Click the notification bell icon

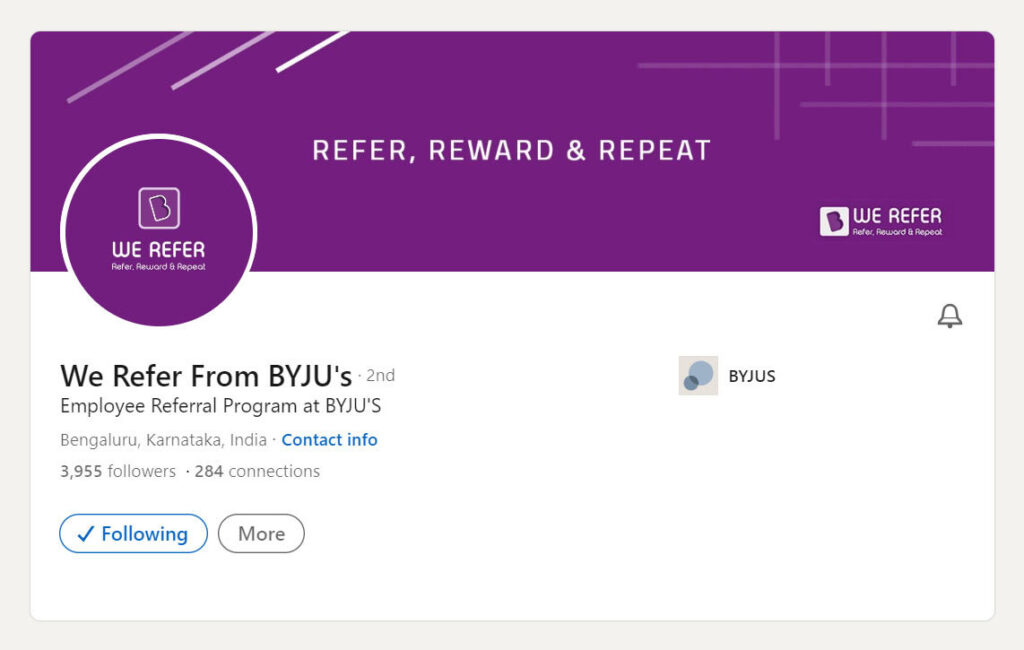pos(950,316)
